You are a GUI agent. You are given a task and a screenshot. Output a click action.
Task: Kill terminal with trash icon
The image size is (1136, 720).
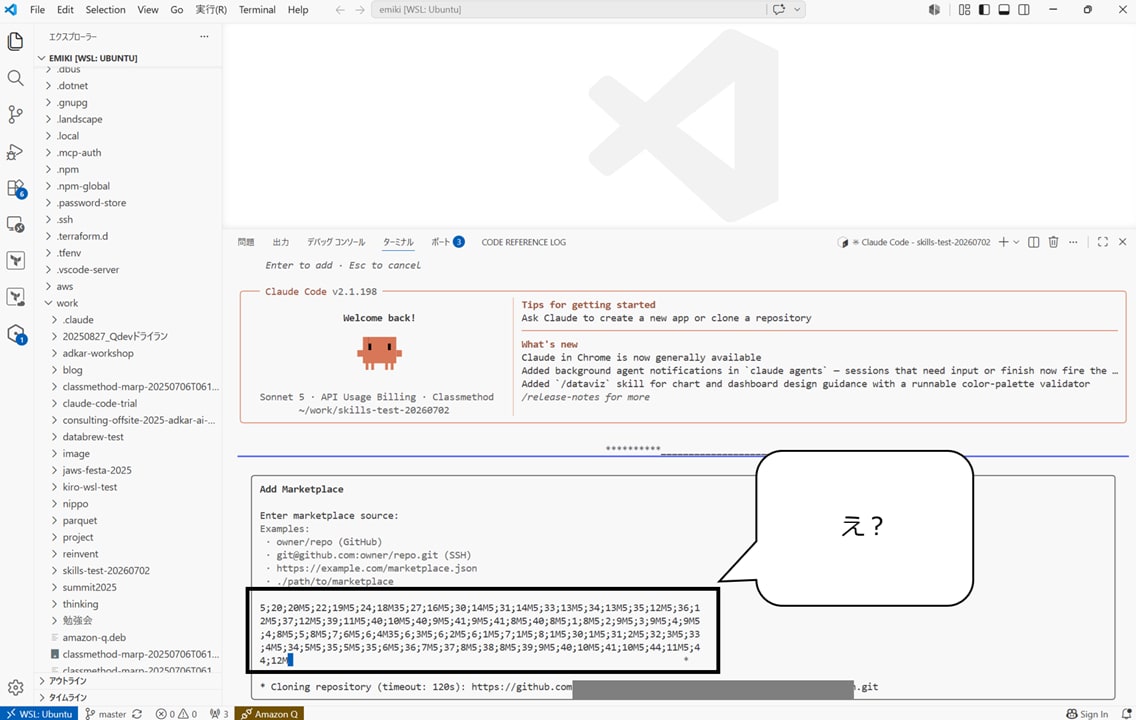(1053, 242)
